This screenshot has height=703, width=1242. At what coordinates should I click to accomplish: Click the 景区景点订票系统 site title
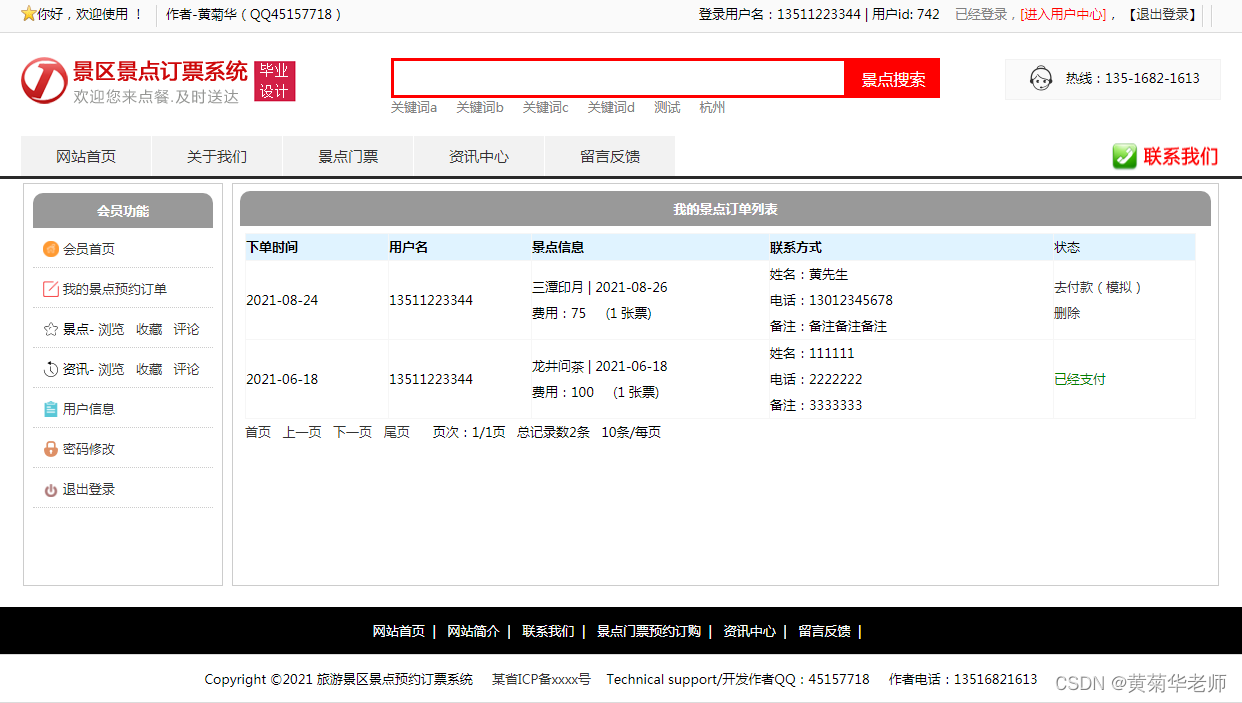pos(160,71)
